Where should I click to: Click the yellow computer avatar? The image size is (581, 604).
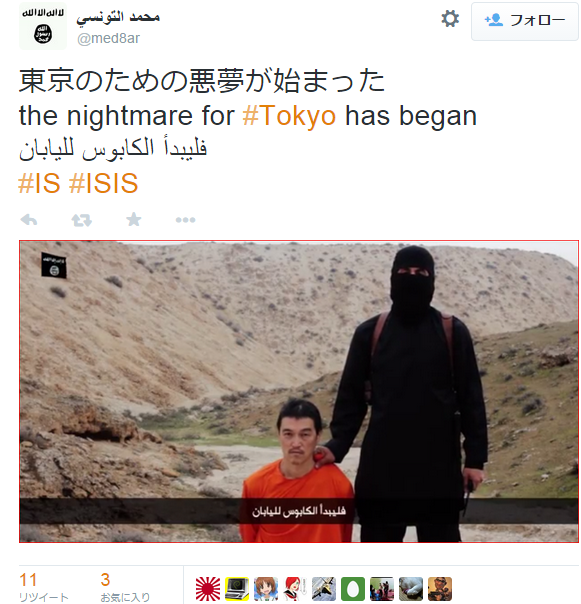237,589
